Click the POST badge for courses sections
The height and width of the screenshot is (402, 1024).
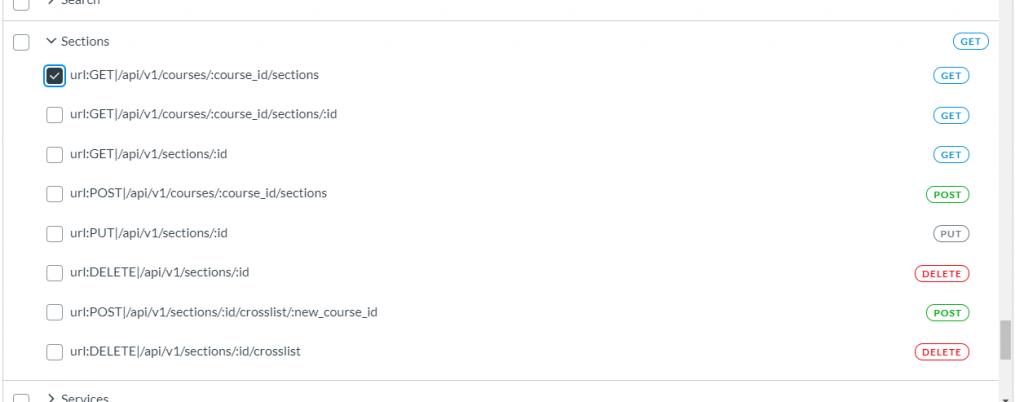[947, 194]
